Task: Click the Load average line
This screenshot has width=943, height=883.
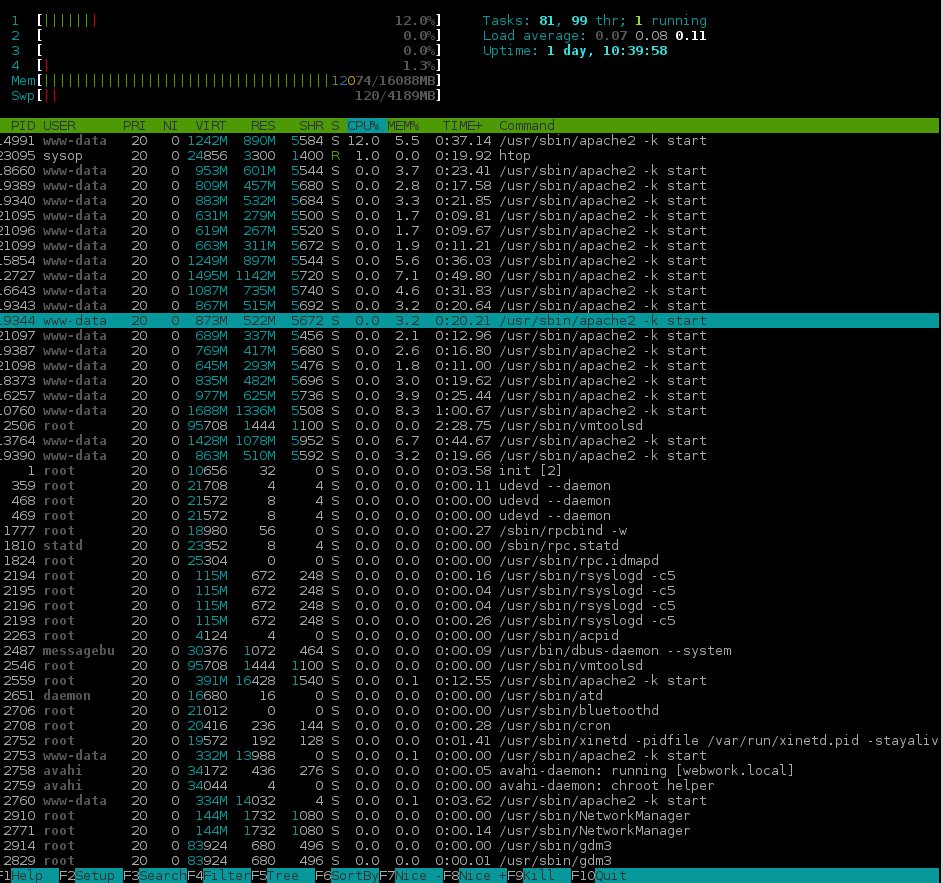Action: coord(595,36)
